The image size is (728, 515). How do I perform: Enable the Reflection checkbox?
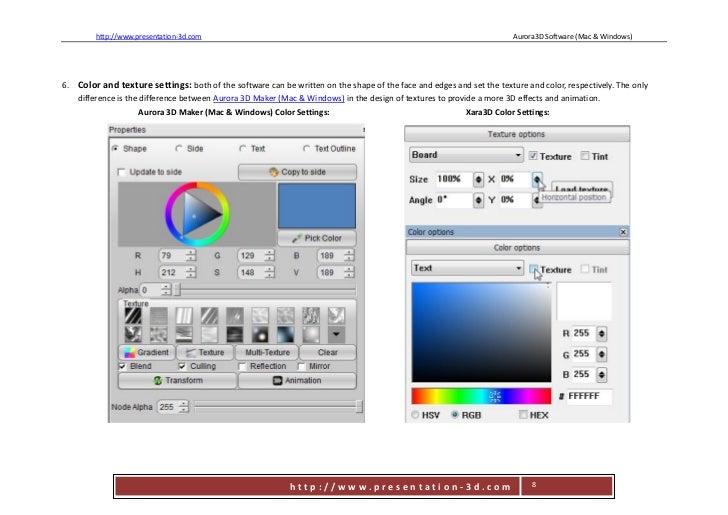coord(241,366)
